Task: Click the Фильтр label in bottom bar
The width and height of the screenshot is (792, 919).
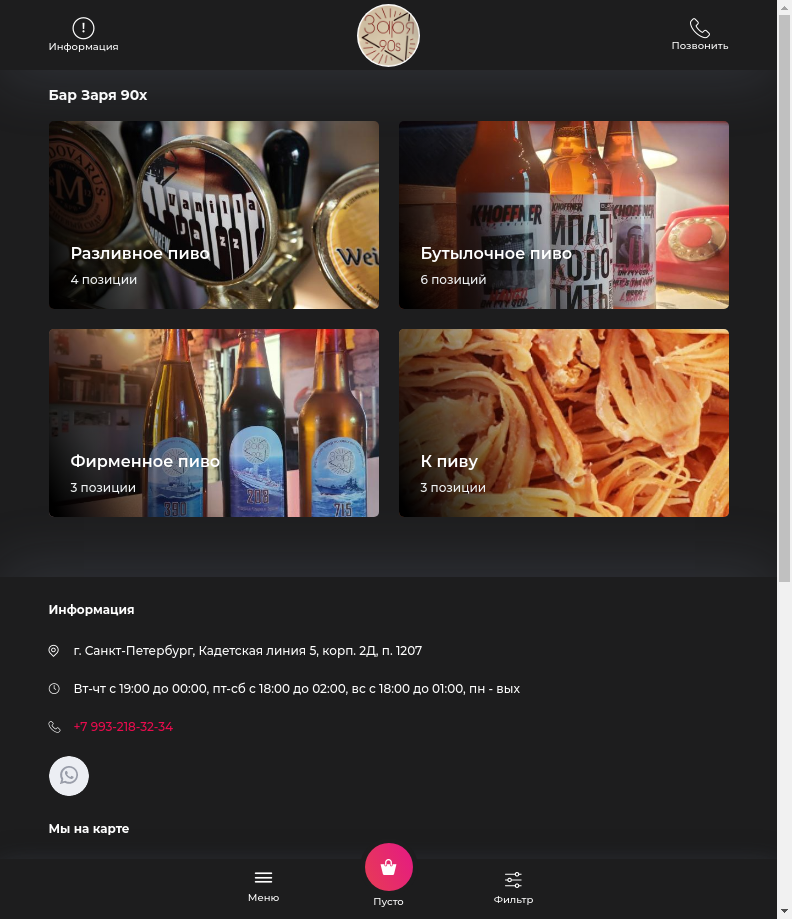Action: pyautogui.click(x=513, y=900)
